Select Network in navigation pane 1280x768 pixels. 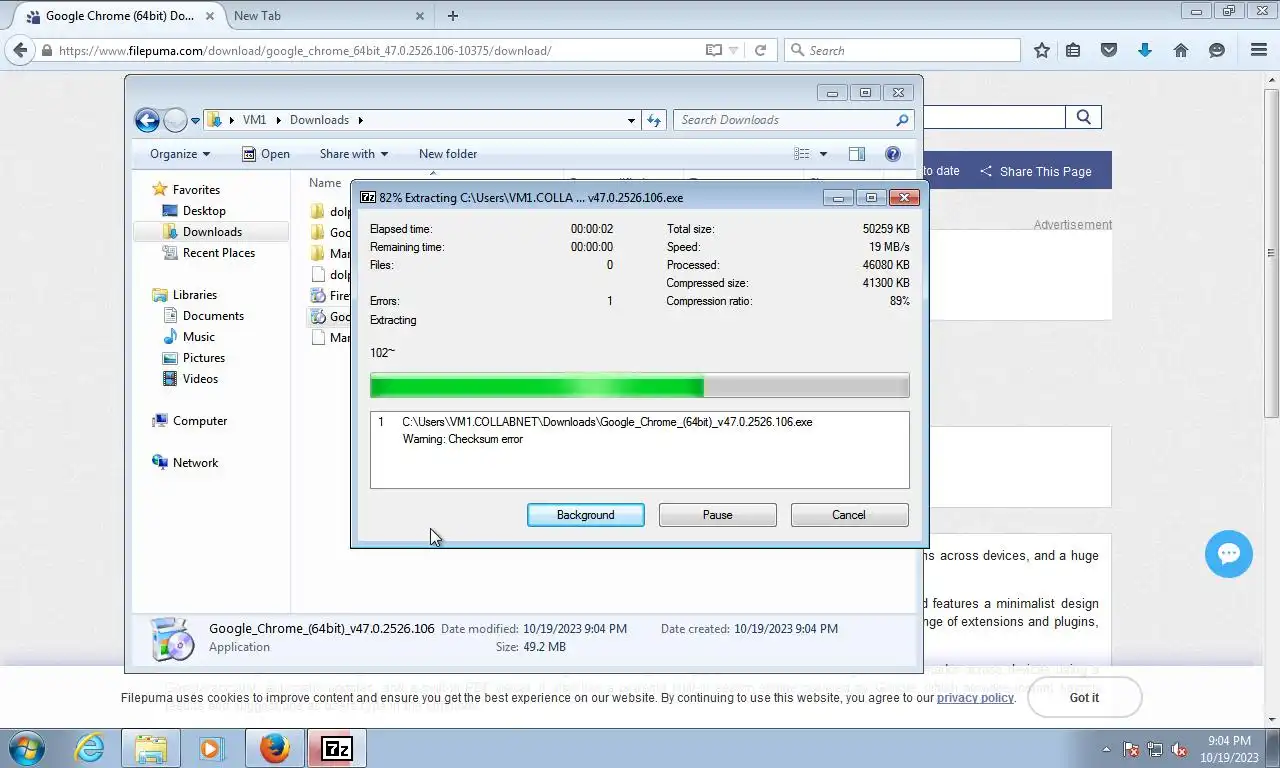point(195,463)
